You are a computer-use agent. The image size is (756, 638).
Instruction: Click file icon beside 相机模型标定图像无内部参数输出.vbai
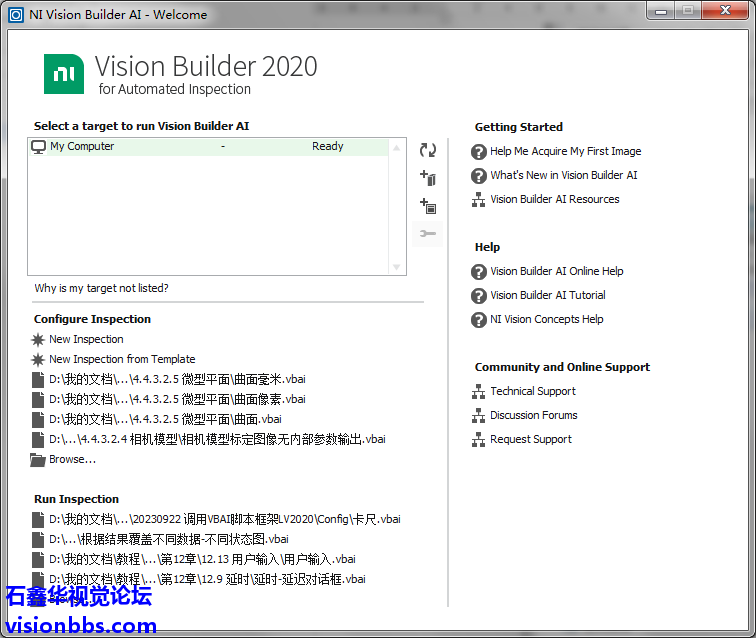point(38,440)
